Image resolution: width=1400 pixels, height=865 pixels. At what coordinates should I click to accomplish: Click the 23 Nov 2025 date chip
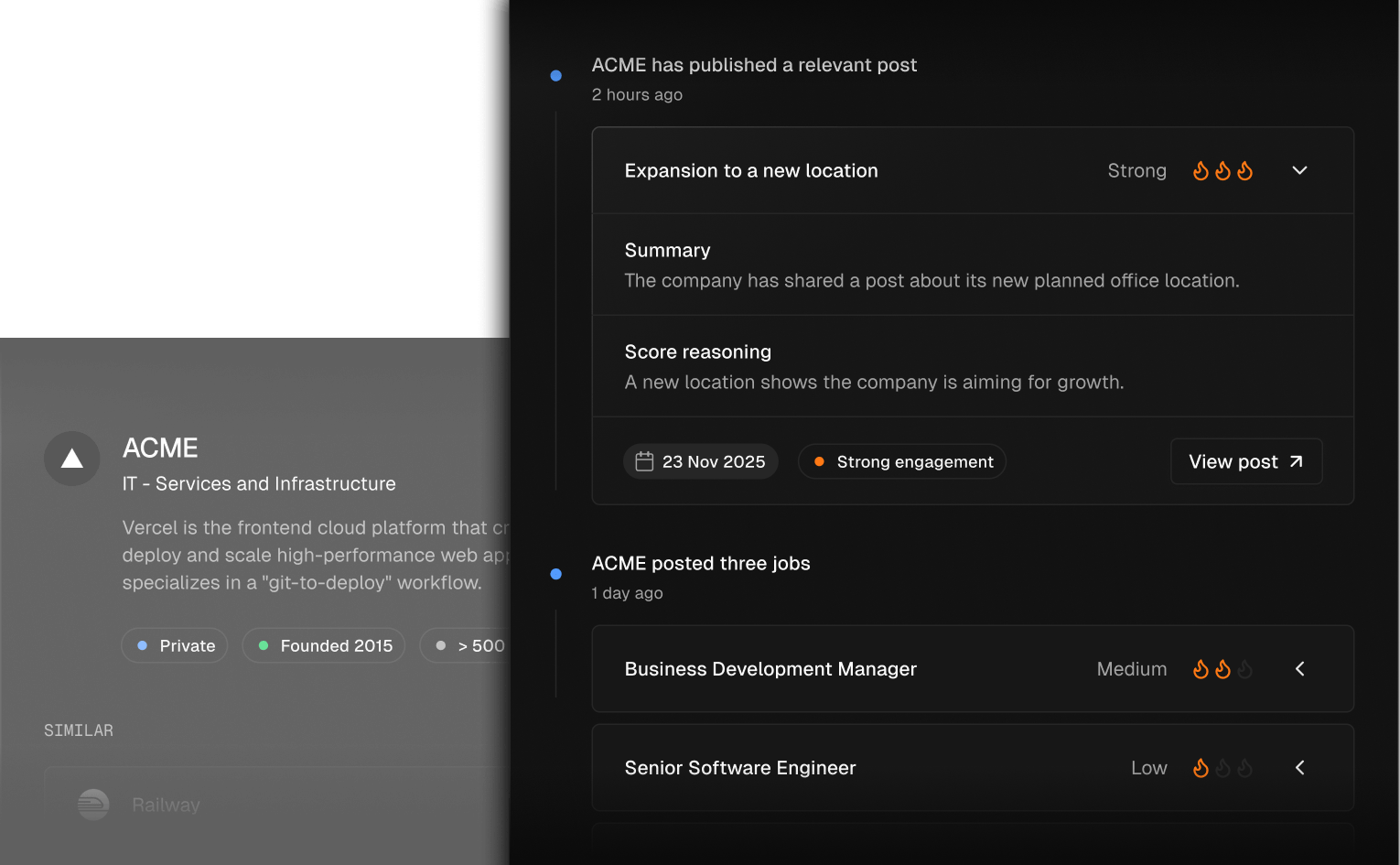701,462
